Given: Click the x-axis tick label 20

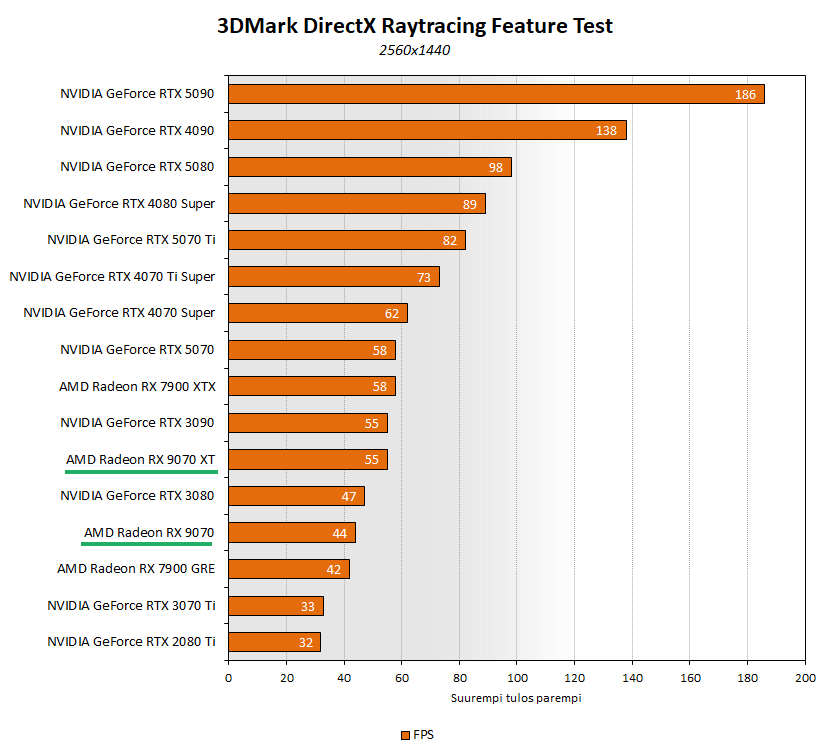Looking at the screenshot, I should coord(286,678).
